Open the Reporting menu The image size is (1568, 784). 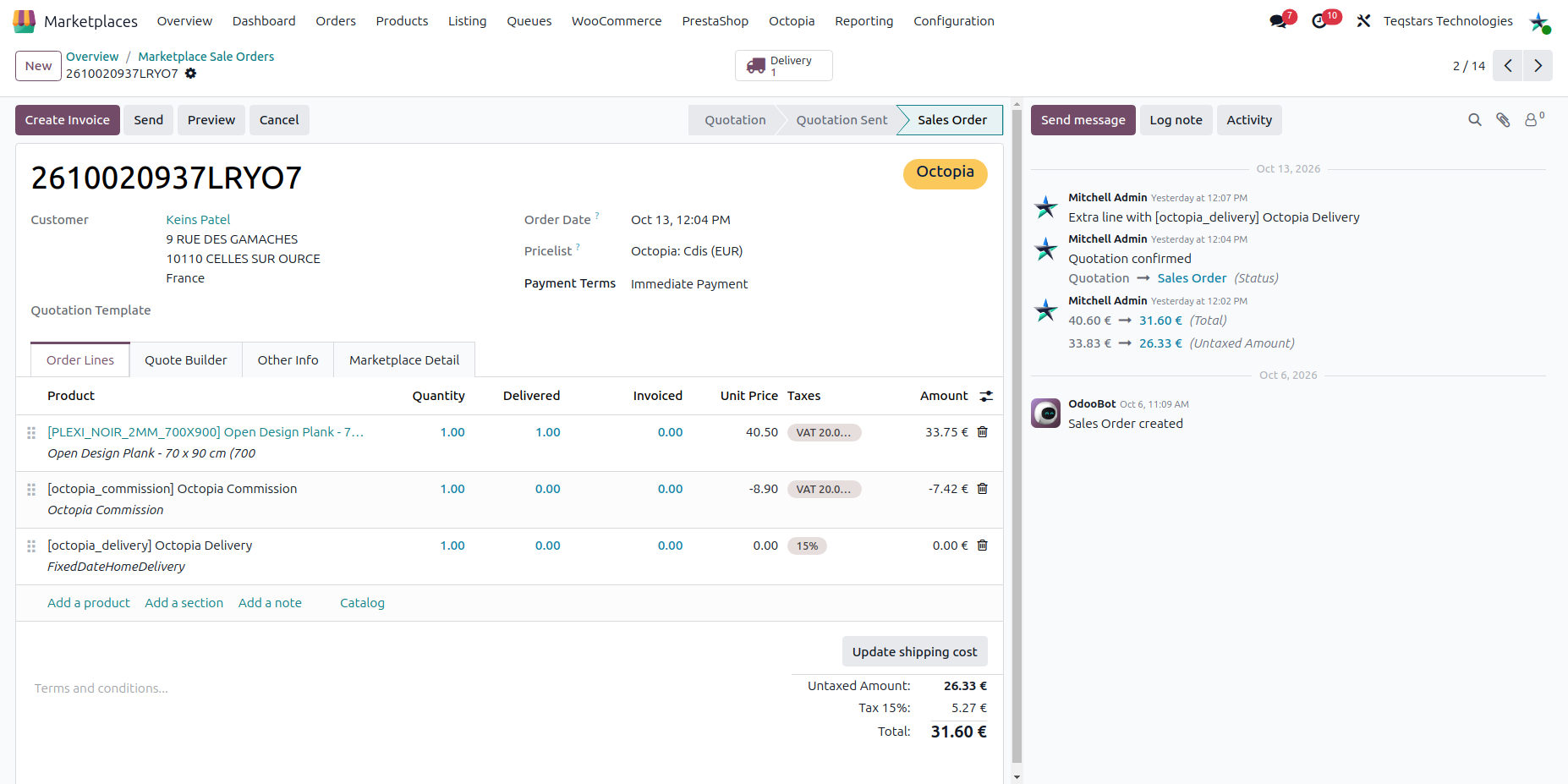(863, 21)
